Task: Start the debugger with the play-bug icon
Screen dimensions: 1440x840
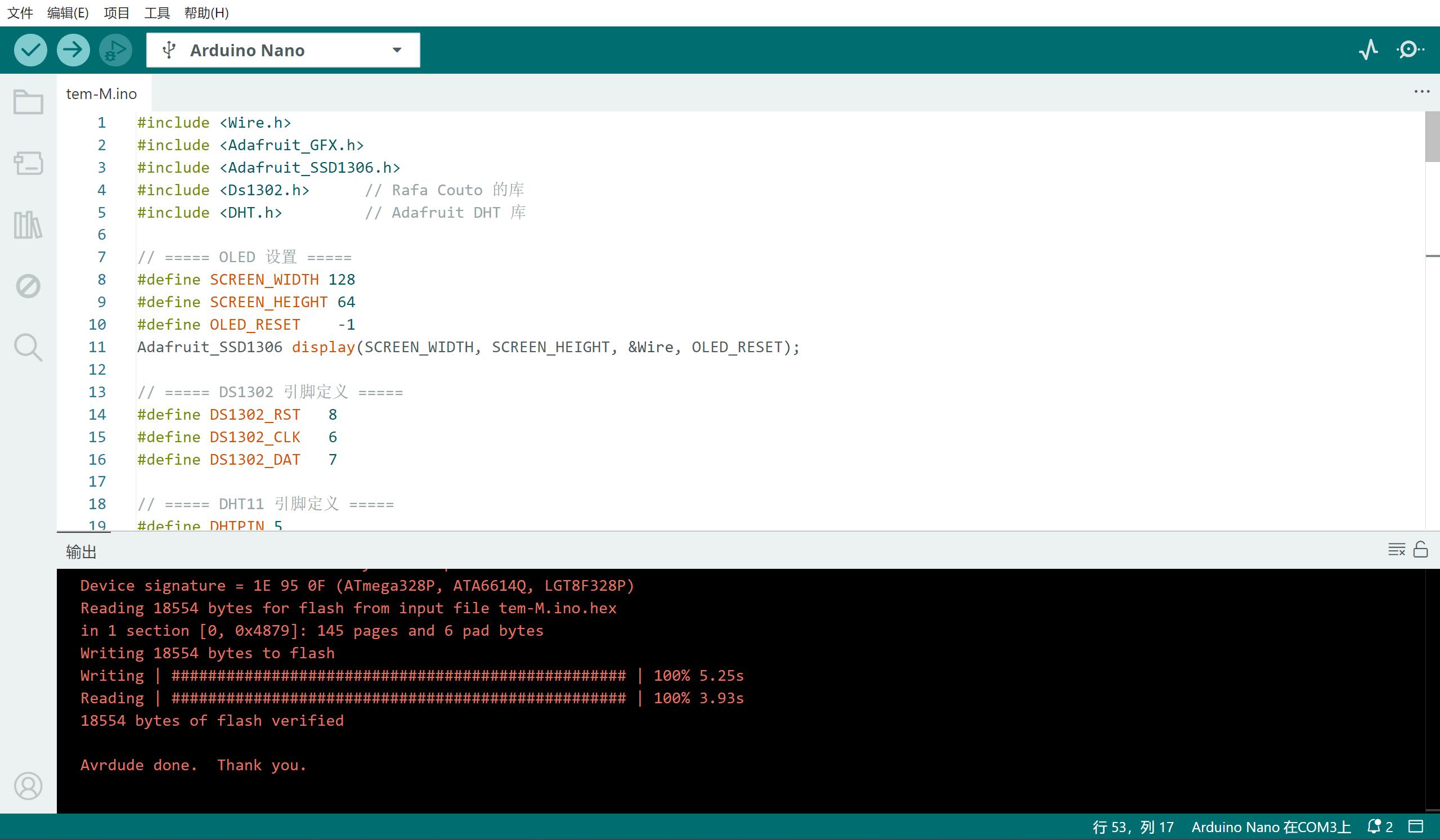Action: click(115, 50)
